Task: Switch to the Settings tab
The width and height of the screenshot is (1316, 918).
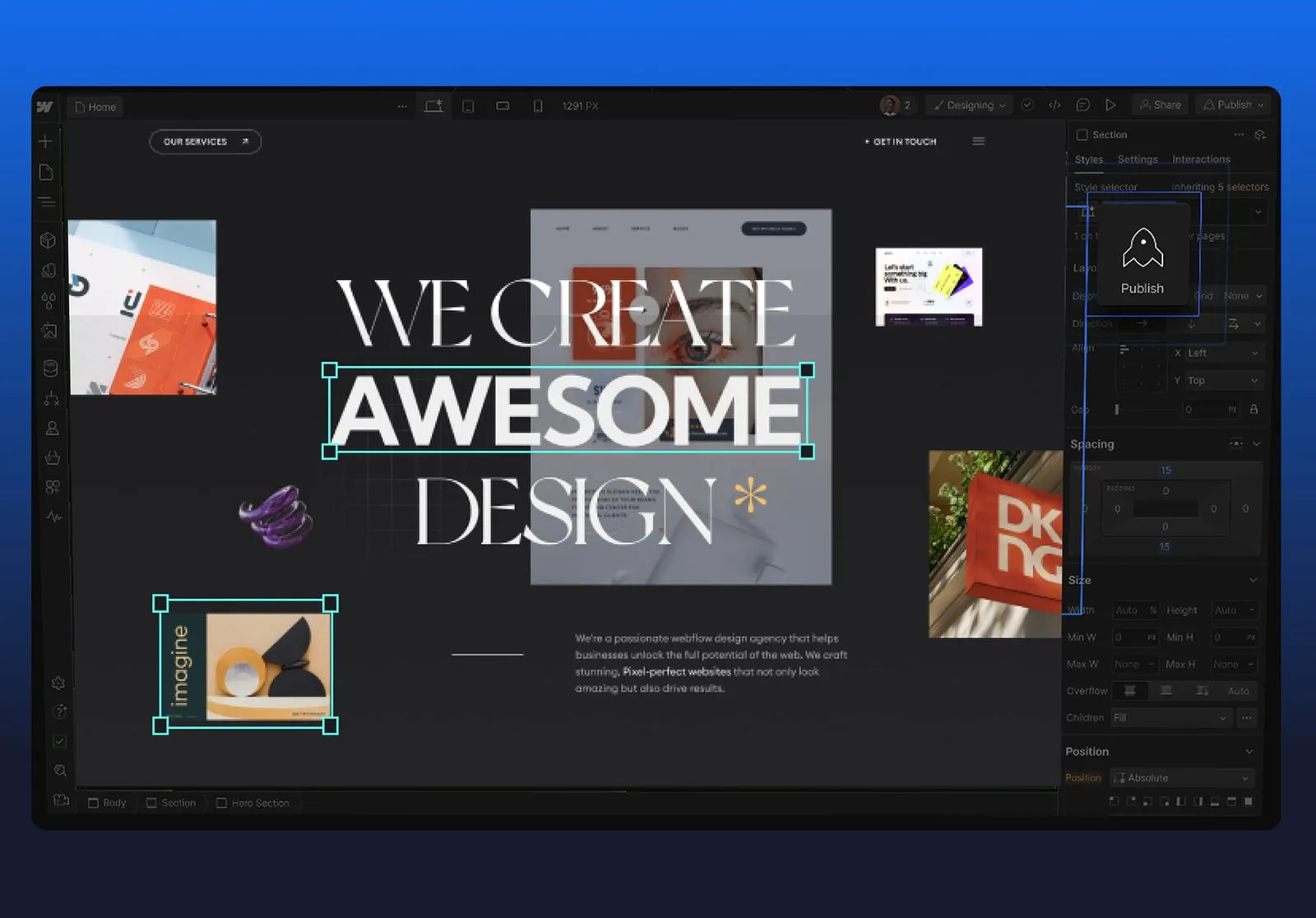Action: point(1138,159)
